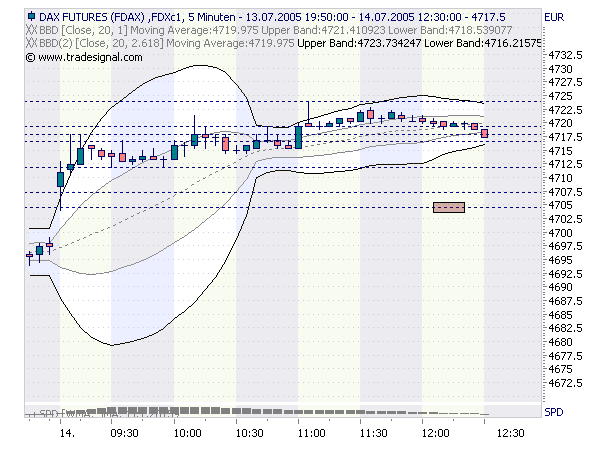
Task: Click the 4715 price axis label
Action: (561, 151)
